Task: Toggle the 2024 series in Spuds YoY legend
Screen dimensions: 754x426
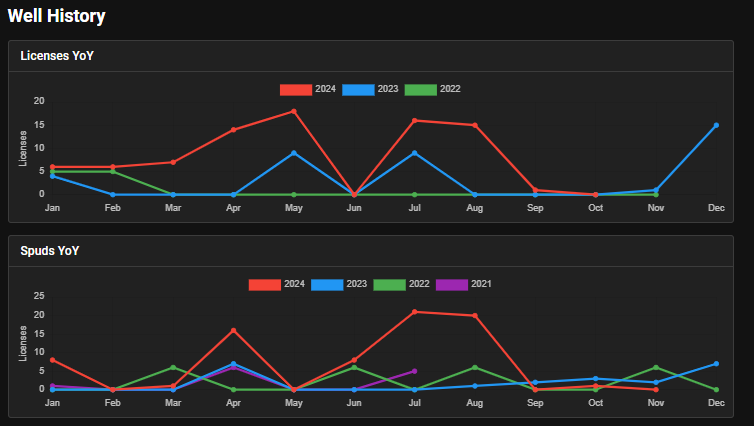Action: (265, 284)
